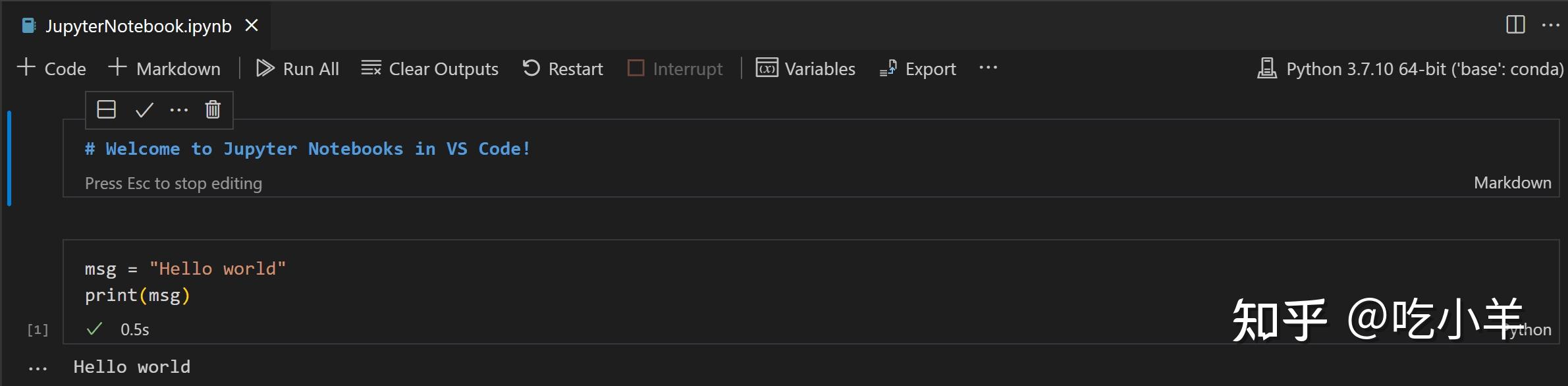Delete the welcome Markdown cell
This screenshot has height=386, width=1568.
click(212, 109)
